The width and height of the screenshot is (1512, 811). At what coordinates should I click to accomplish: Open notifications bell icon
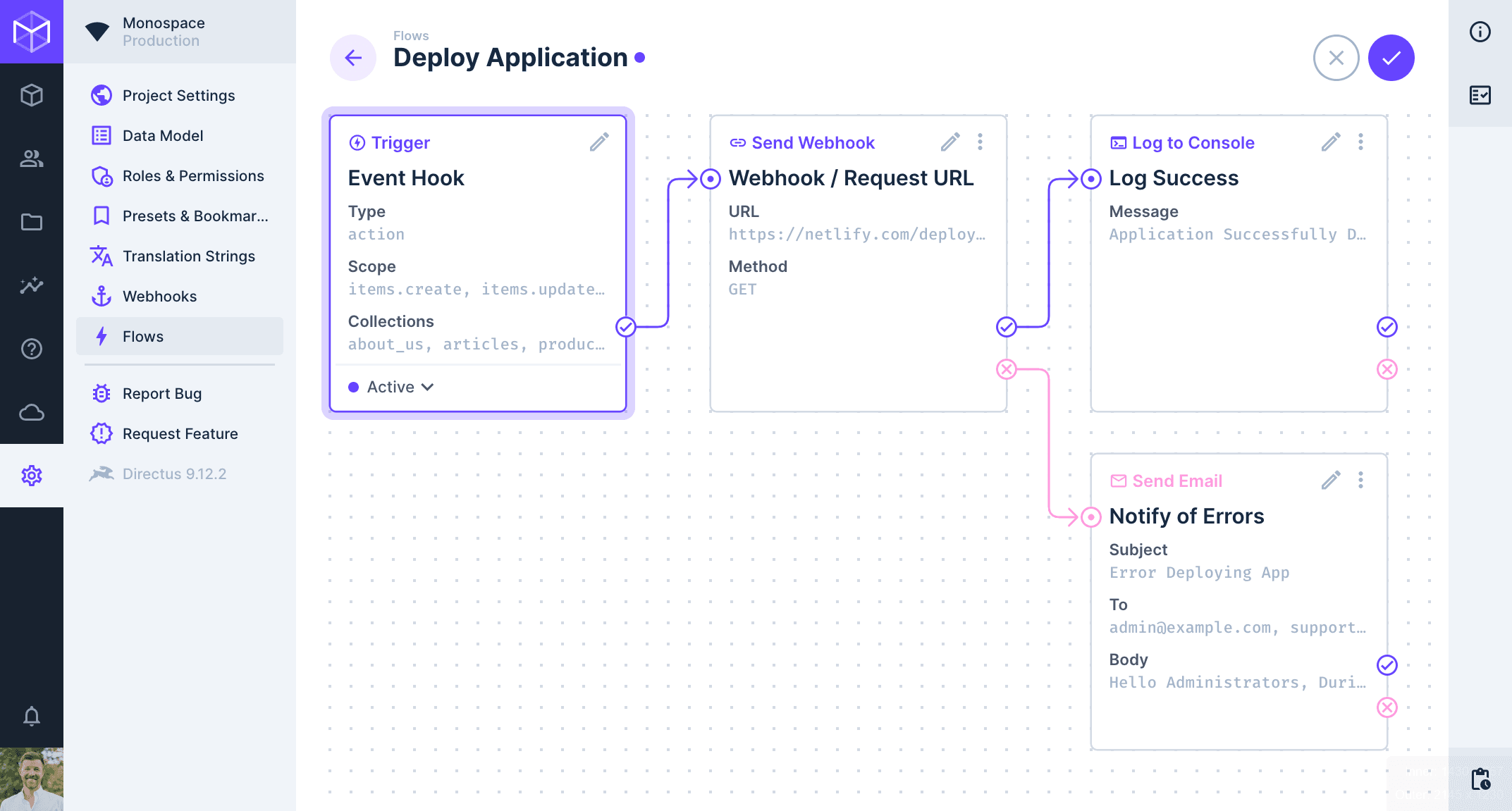(x=32, y=716)
